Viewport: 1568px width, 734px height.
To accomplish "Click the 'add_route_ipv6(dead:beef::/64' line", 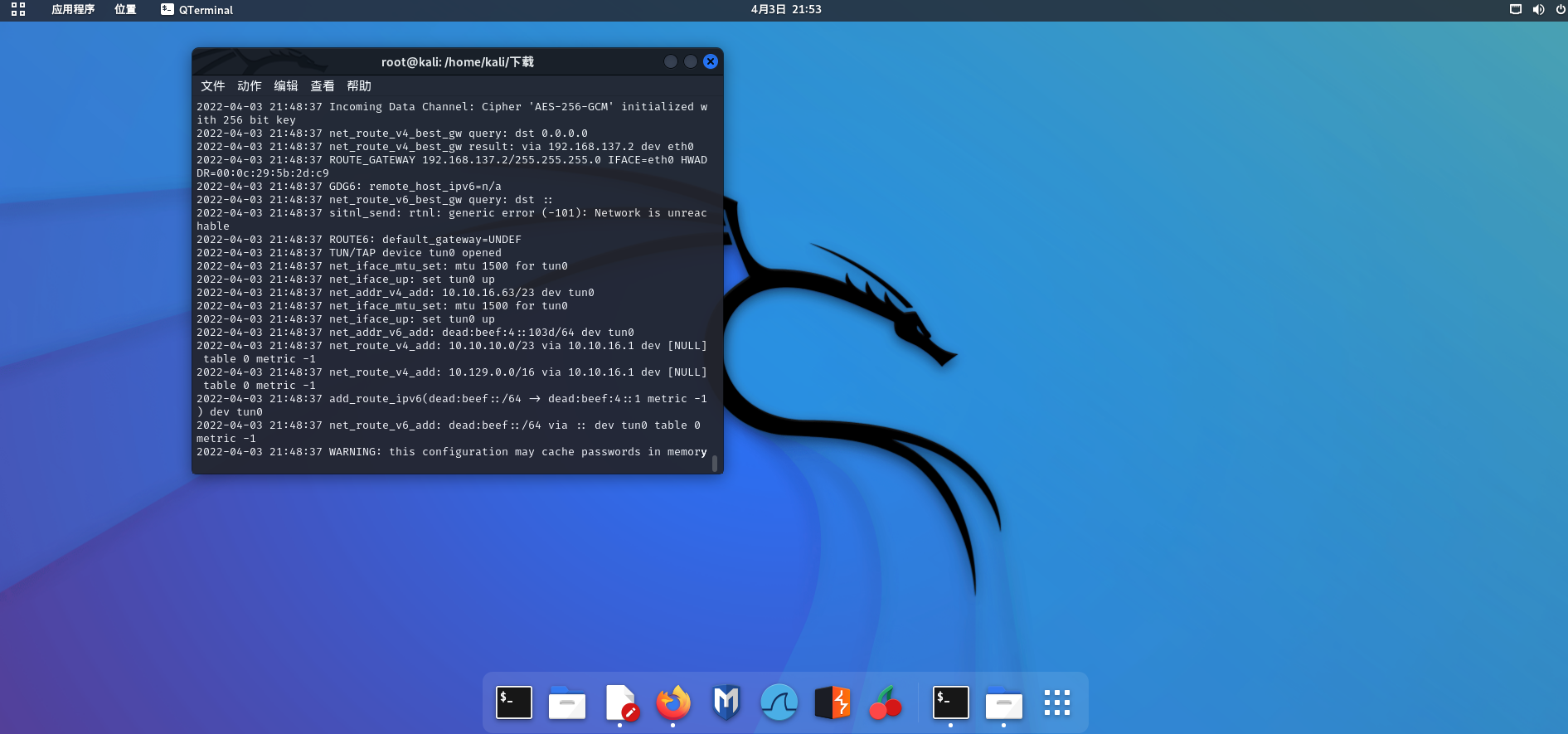I will [452, 406].
